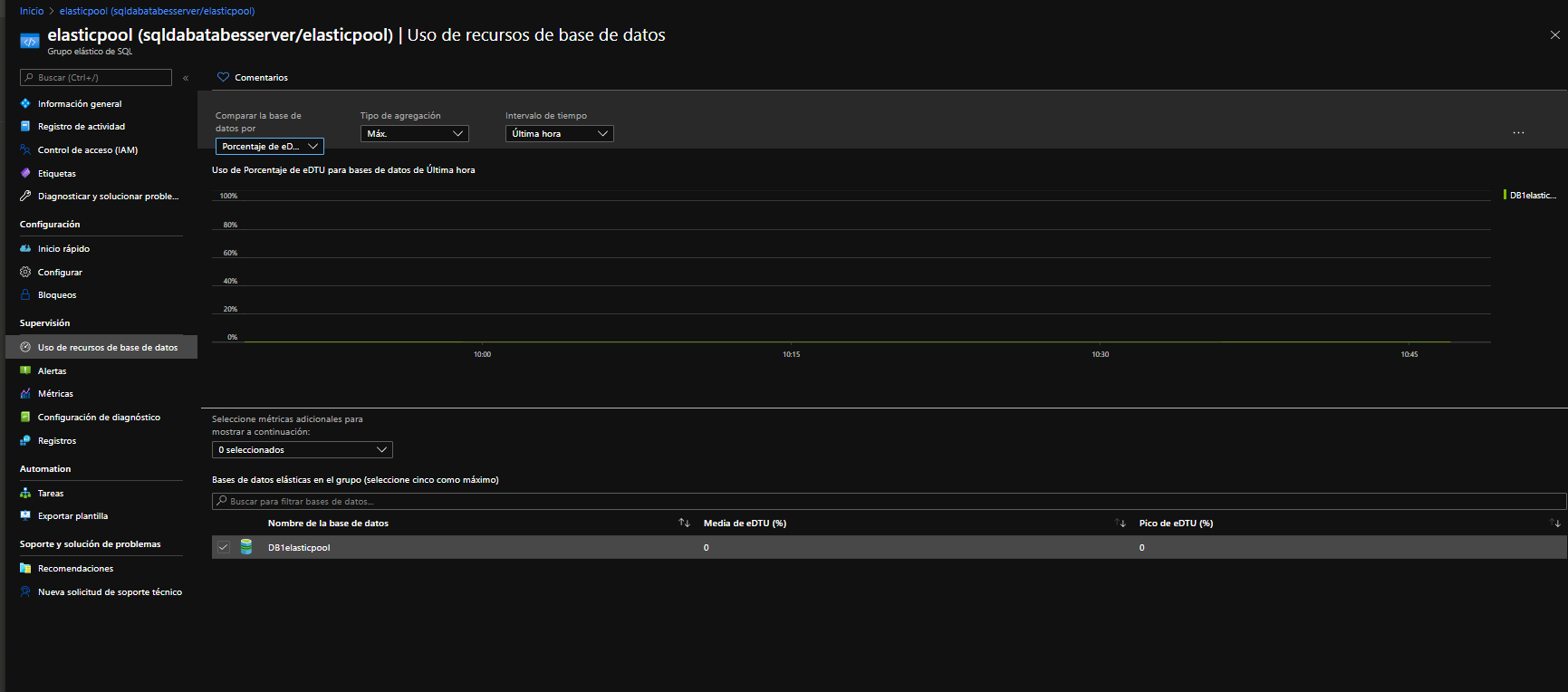Open Recomendaciones in the sidebar
This screenshot has height=692, width=1568.
tap(75, 569)
